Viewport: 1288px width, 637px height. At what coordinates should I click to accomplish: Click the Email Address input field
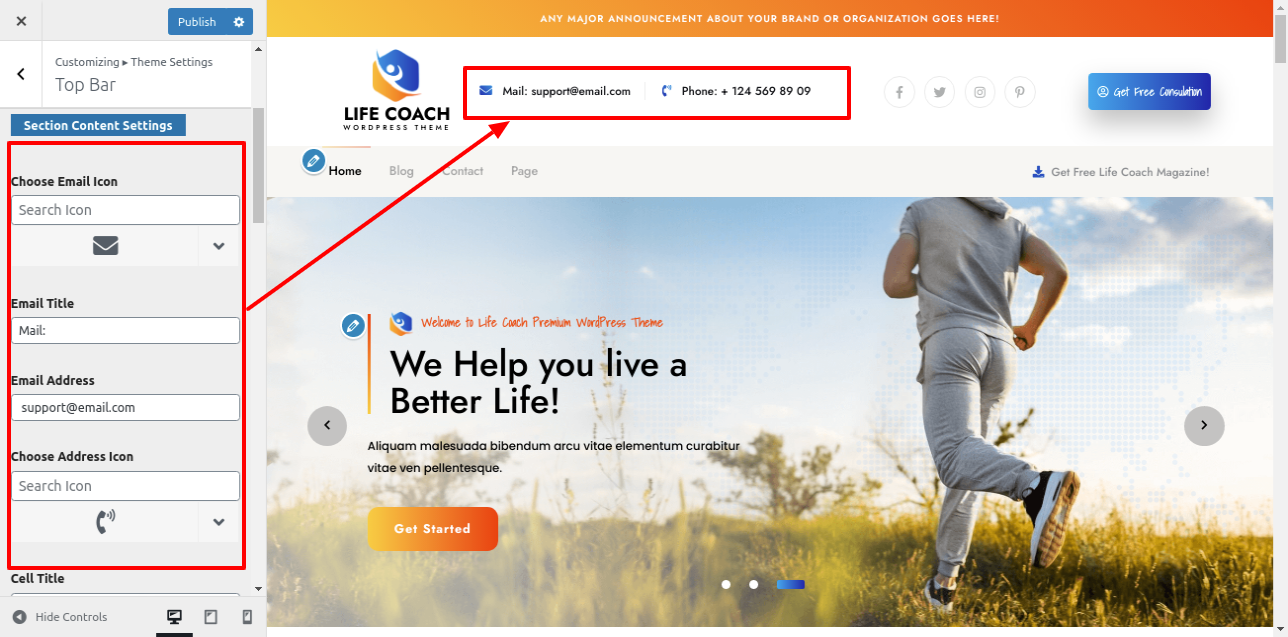point(125,408)
